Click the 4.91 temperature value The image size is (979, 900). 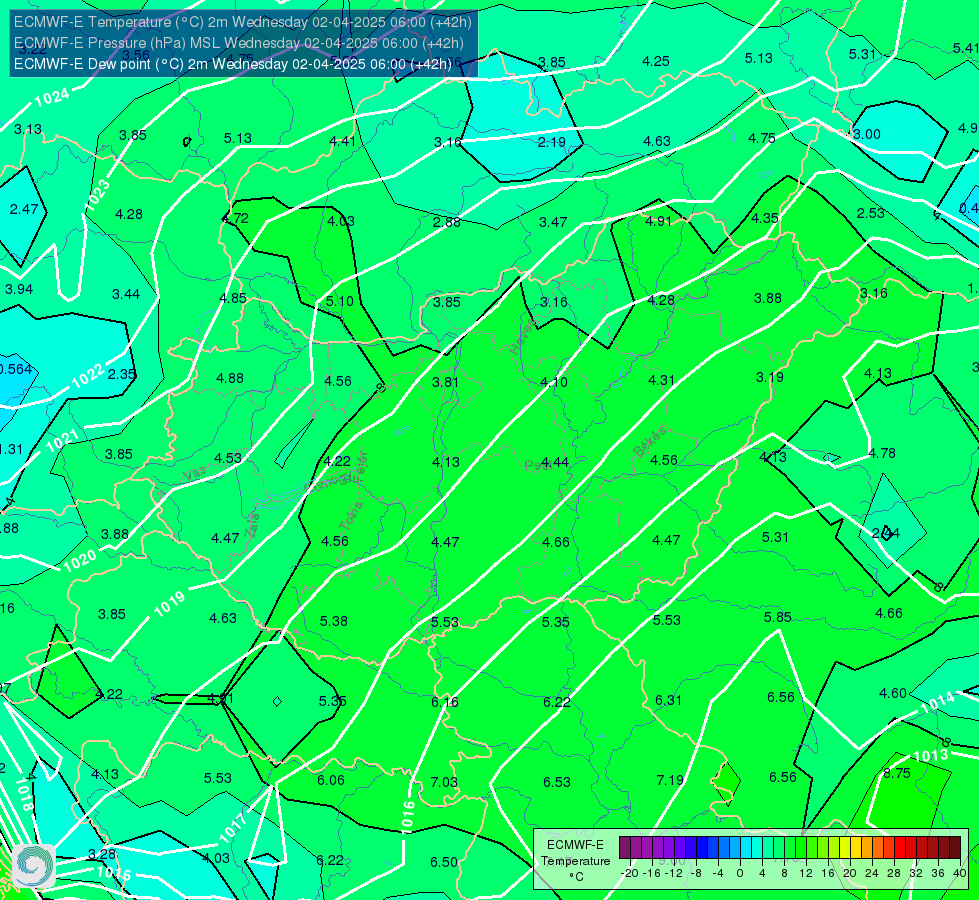[658, 221]
